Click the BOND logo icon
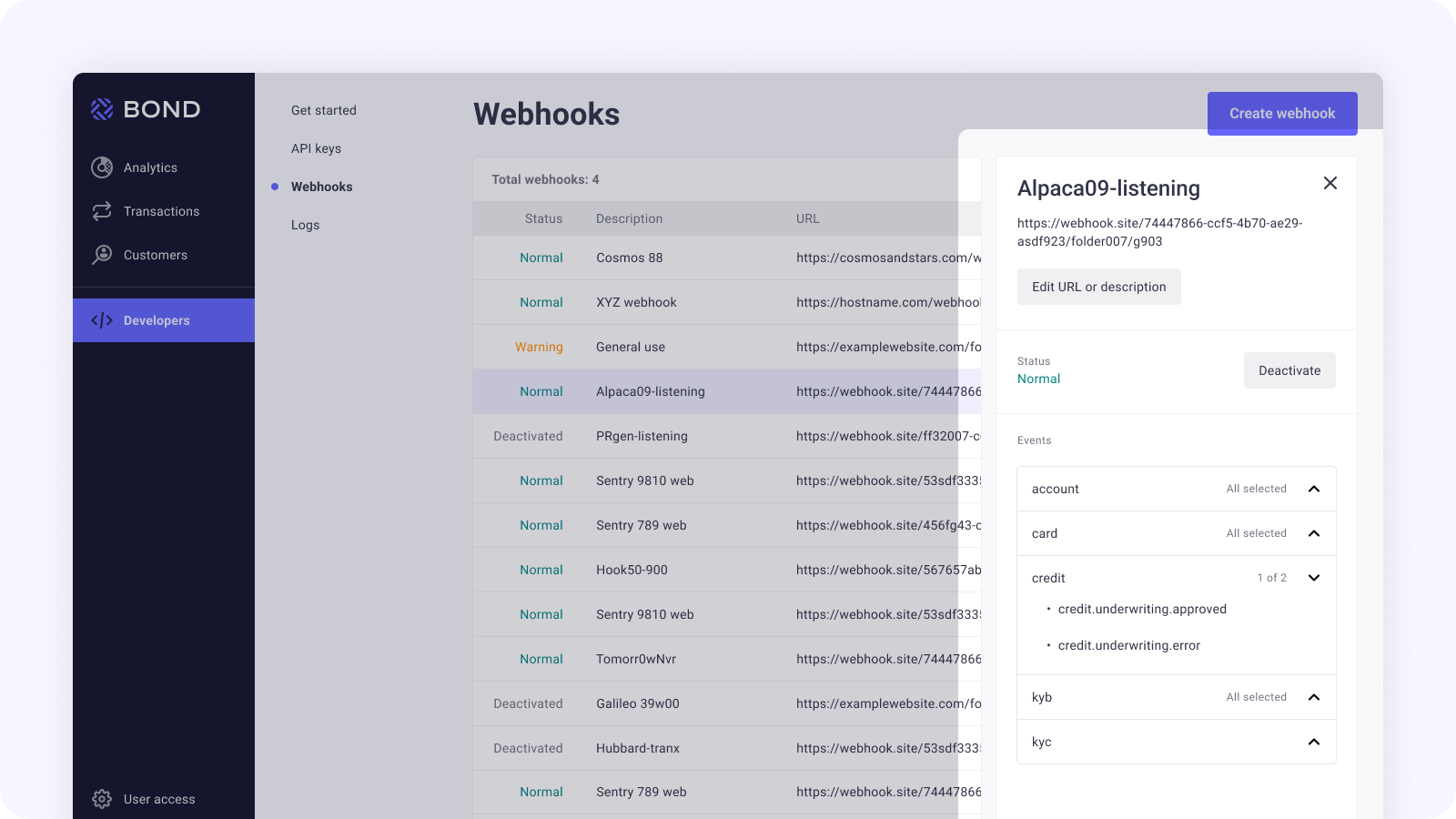 click(102, 109)
